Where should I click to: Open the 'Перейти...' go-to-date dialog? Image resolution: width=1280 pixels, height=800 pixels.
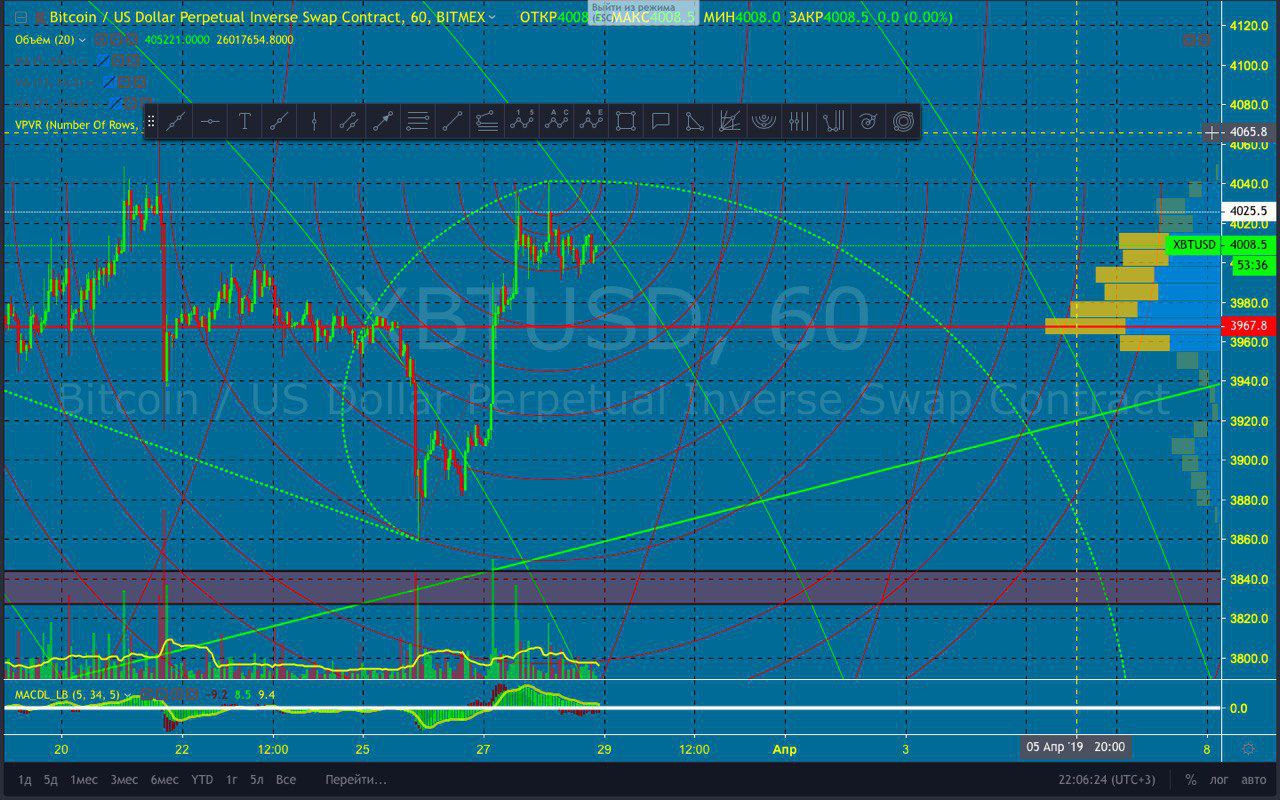click(x=356, y=780)
